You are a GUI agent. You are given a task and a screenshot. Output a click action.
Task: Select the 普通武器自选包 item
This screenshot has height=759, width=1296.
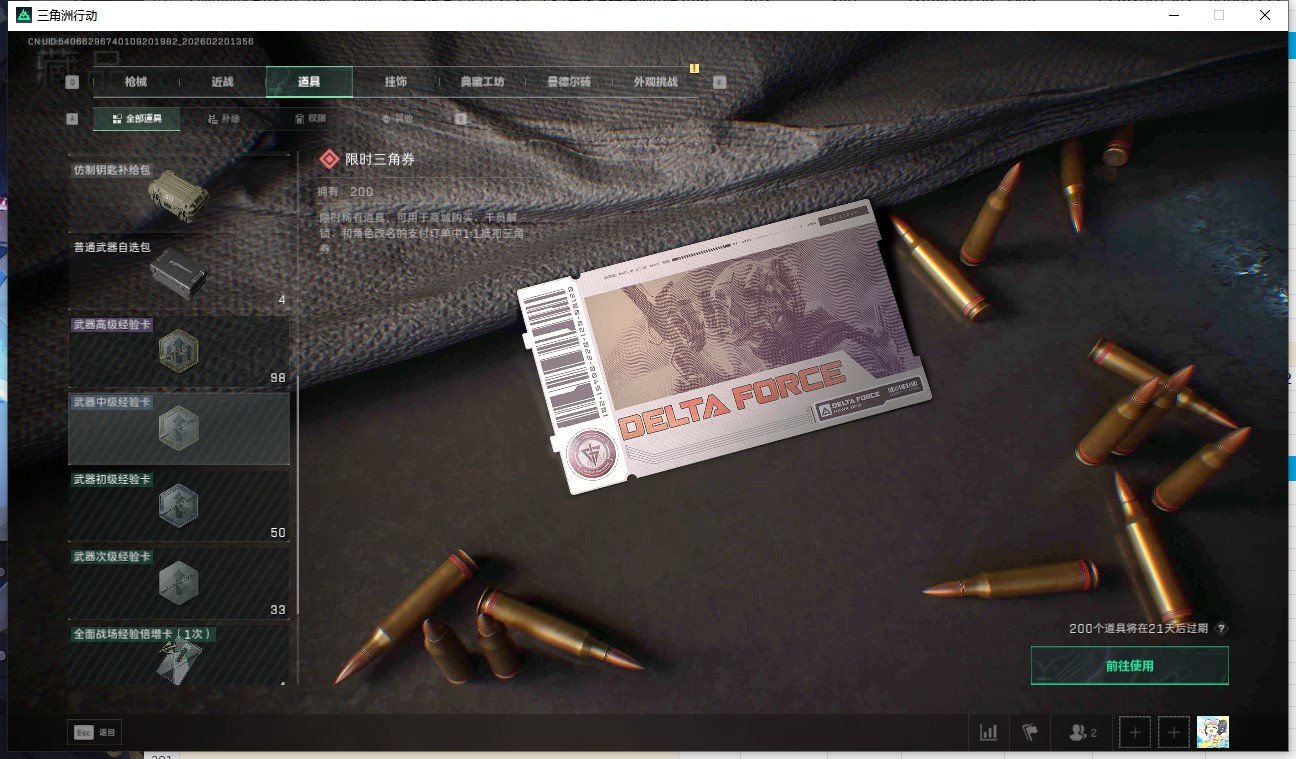coord(179,272)
